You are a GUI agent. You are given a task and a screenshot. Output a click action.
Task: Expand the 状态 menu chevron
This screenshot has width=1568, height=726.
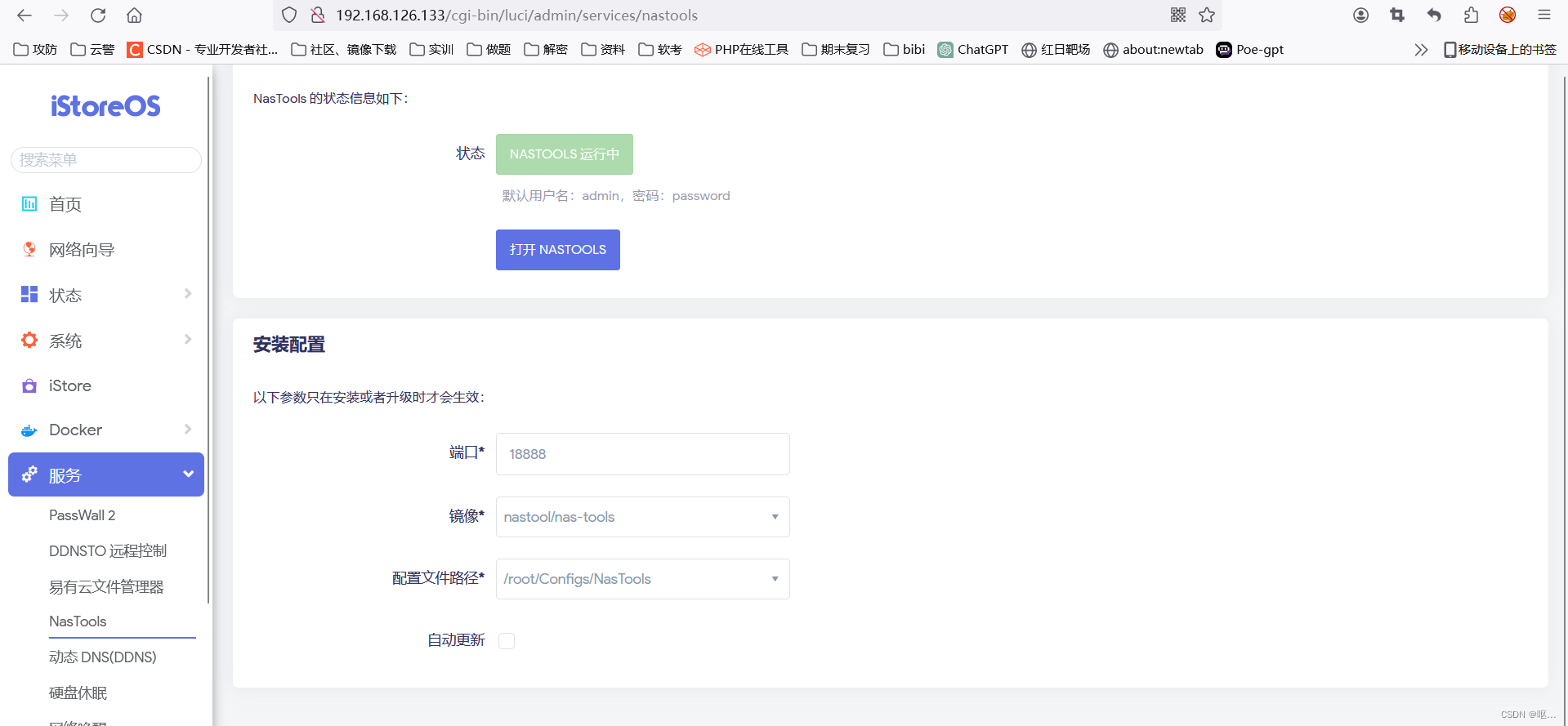click(188, 294)
